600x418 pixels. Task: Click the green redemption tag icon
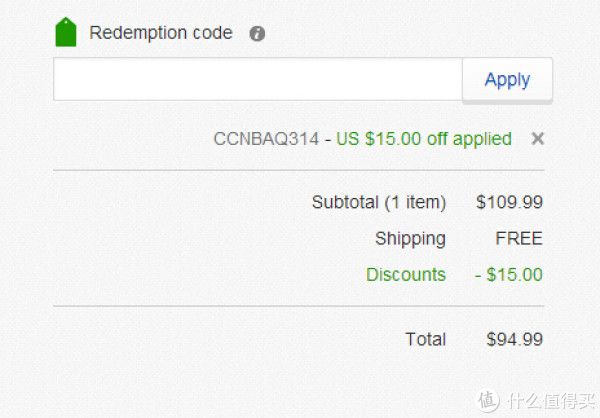tap(66, 32)
